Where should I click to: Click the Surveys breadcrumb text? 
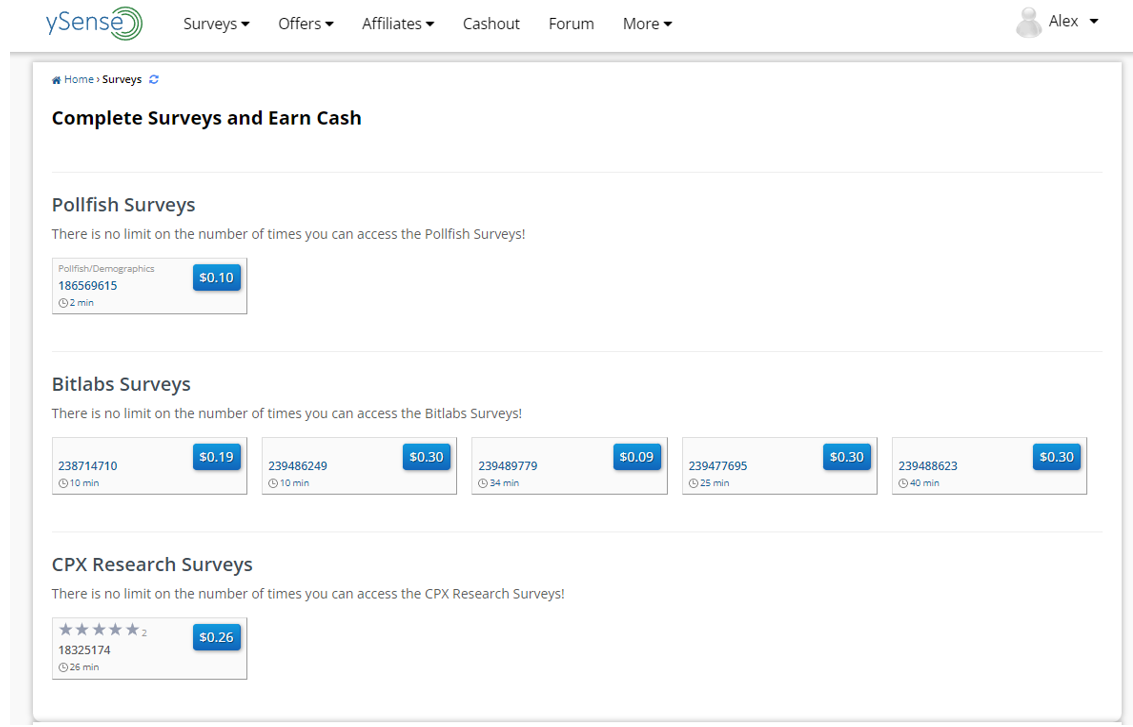click(x=121, y=79)
